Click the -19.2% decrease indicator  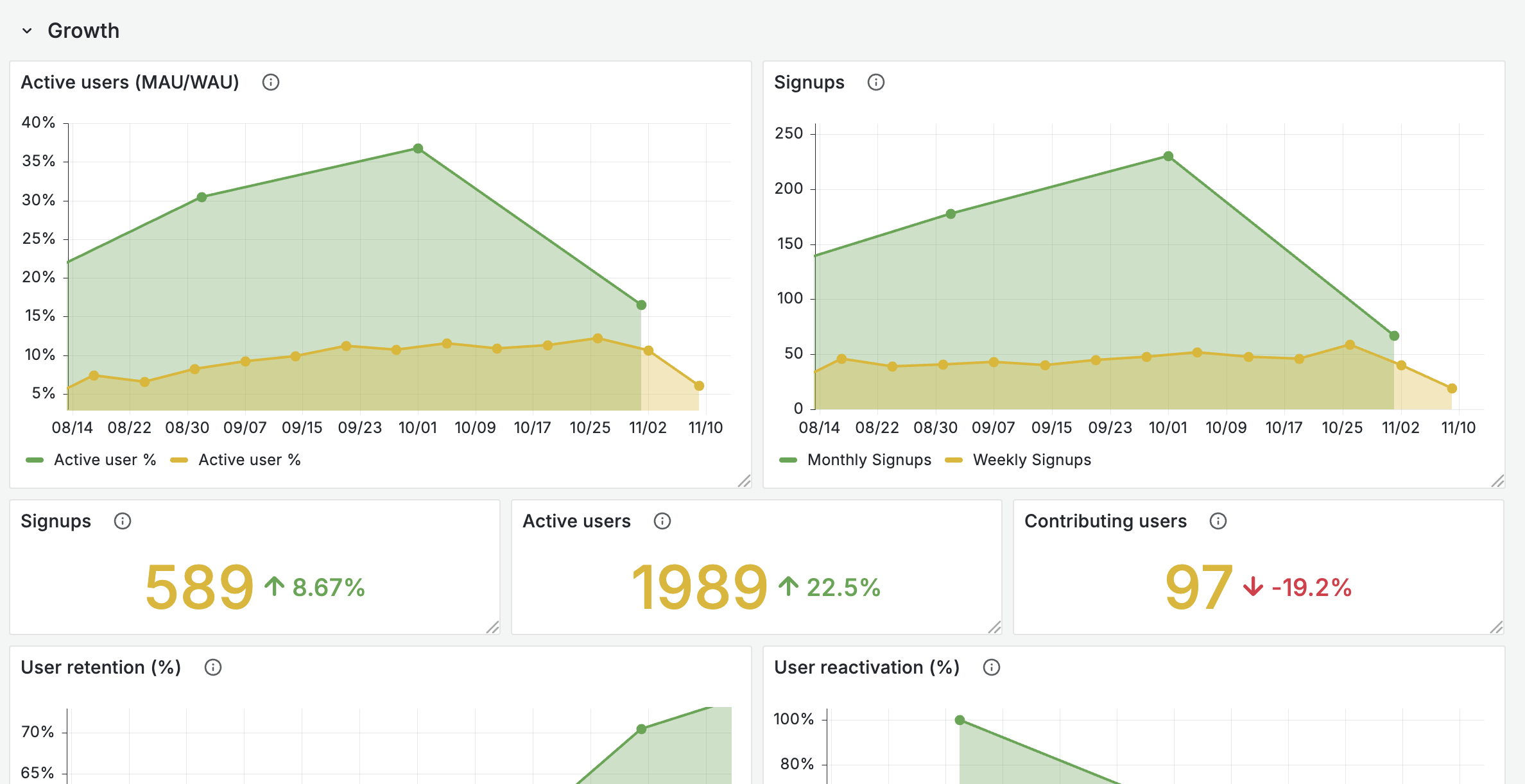1297,587
